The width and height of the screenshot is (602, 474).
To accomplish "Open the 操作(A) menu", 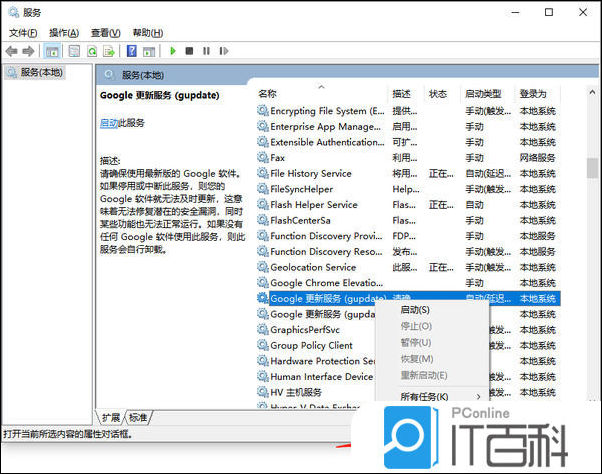I will (x=64, y=33).
